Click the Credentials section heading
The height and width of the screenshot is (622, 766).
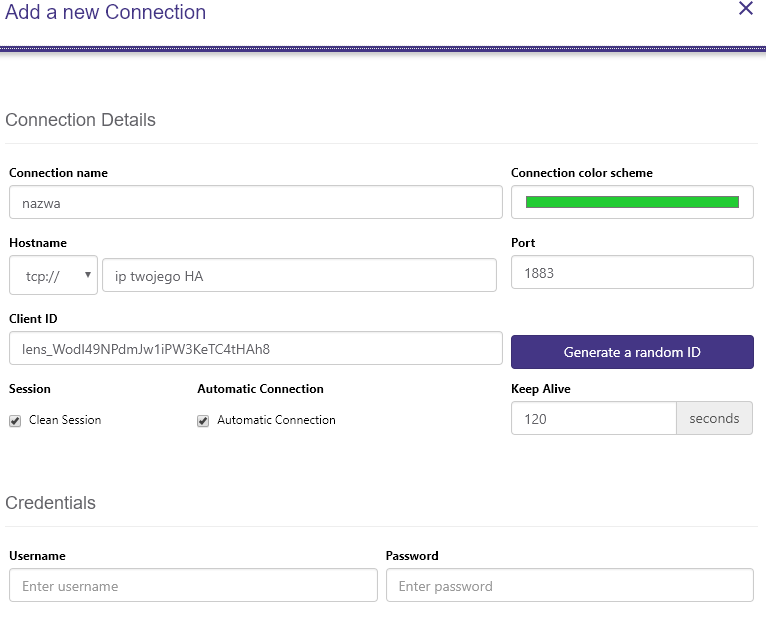(x=51, y=503)
